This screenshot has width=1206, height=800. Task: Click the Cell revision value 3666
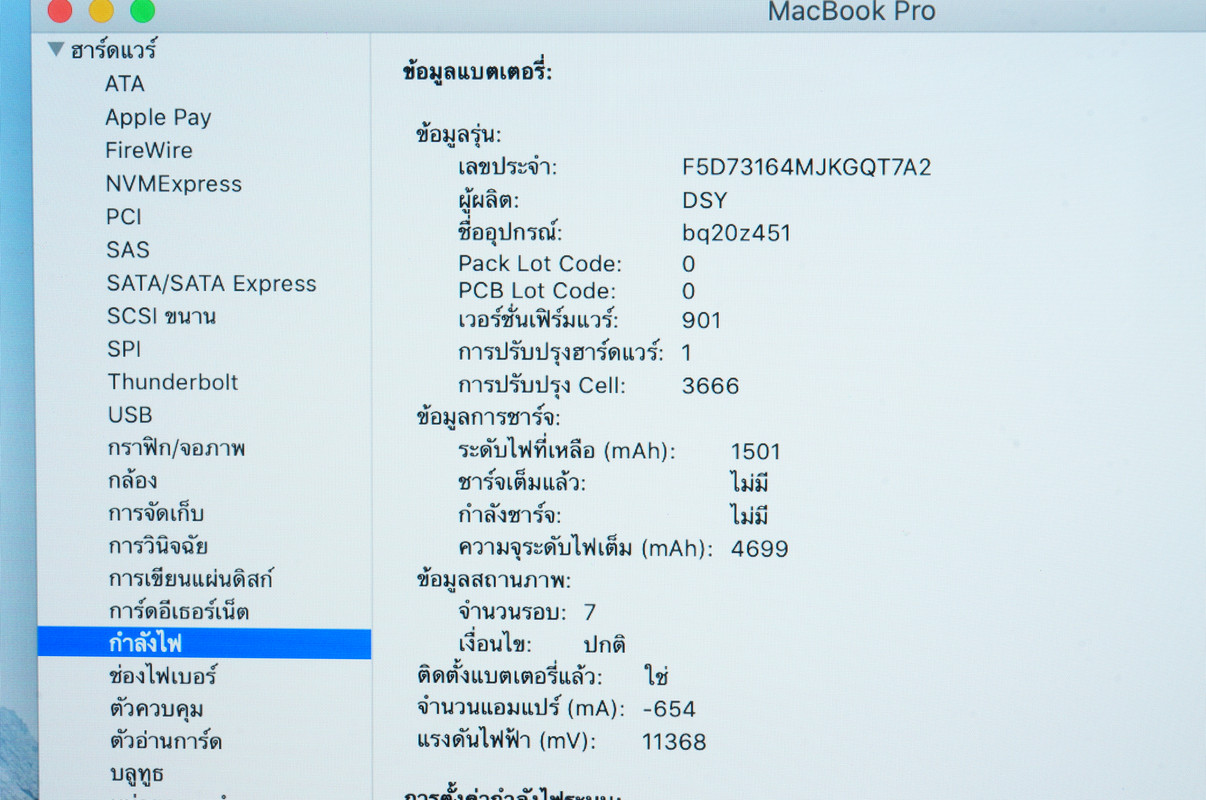[710, 386]
